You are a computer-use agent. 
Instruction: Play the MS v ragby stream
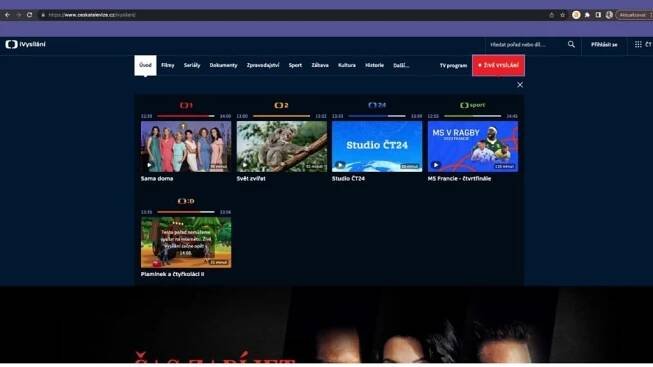click(x=473, y=146)
